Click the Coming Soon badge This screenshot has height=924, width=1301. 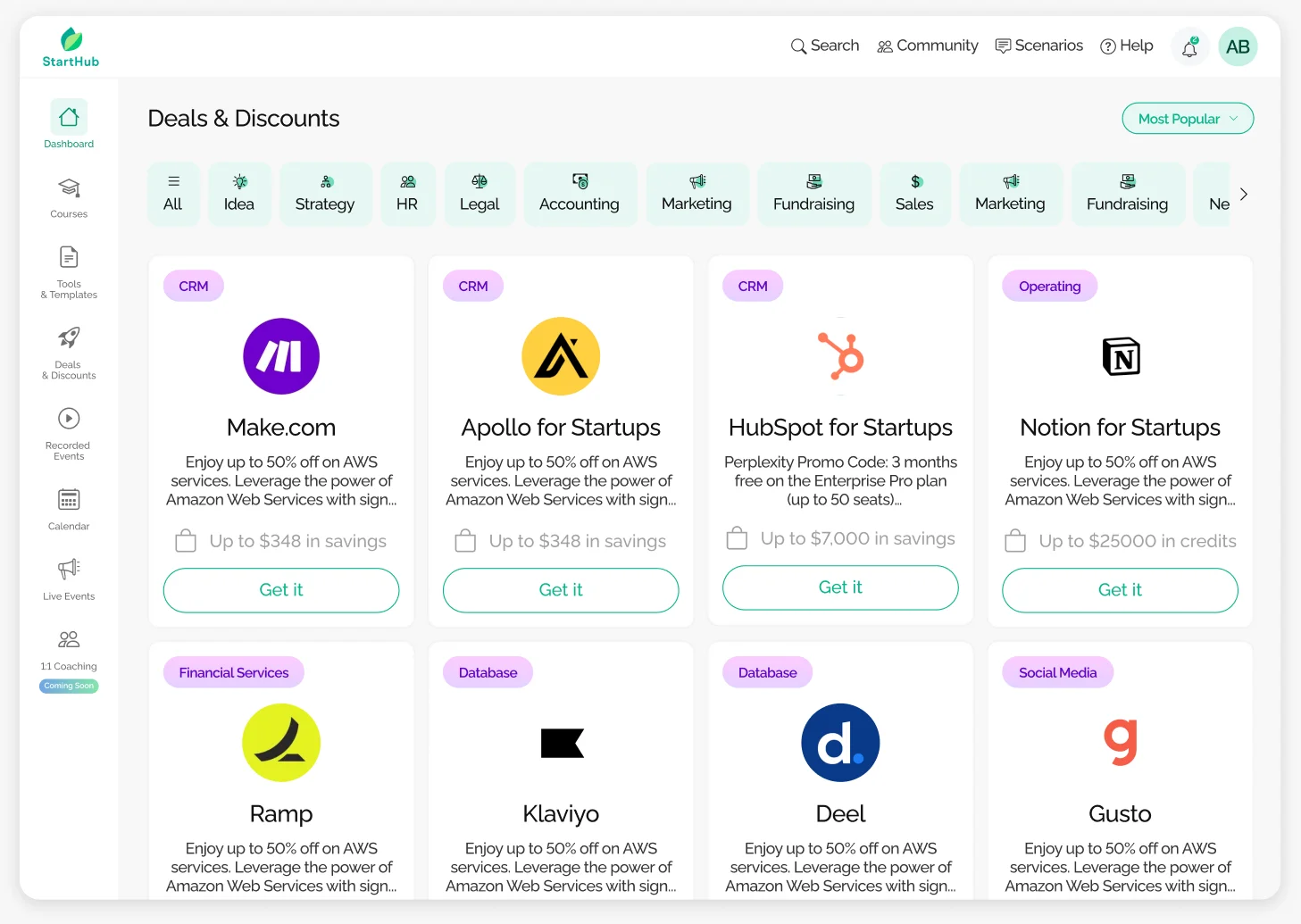click(69, 686)
